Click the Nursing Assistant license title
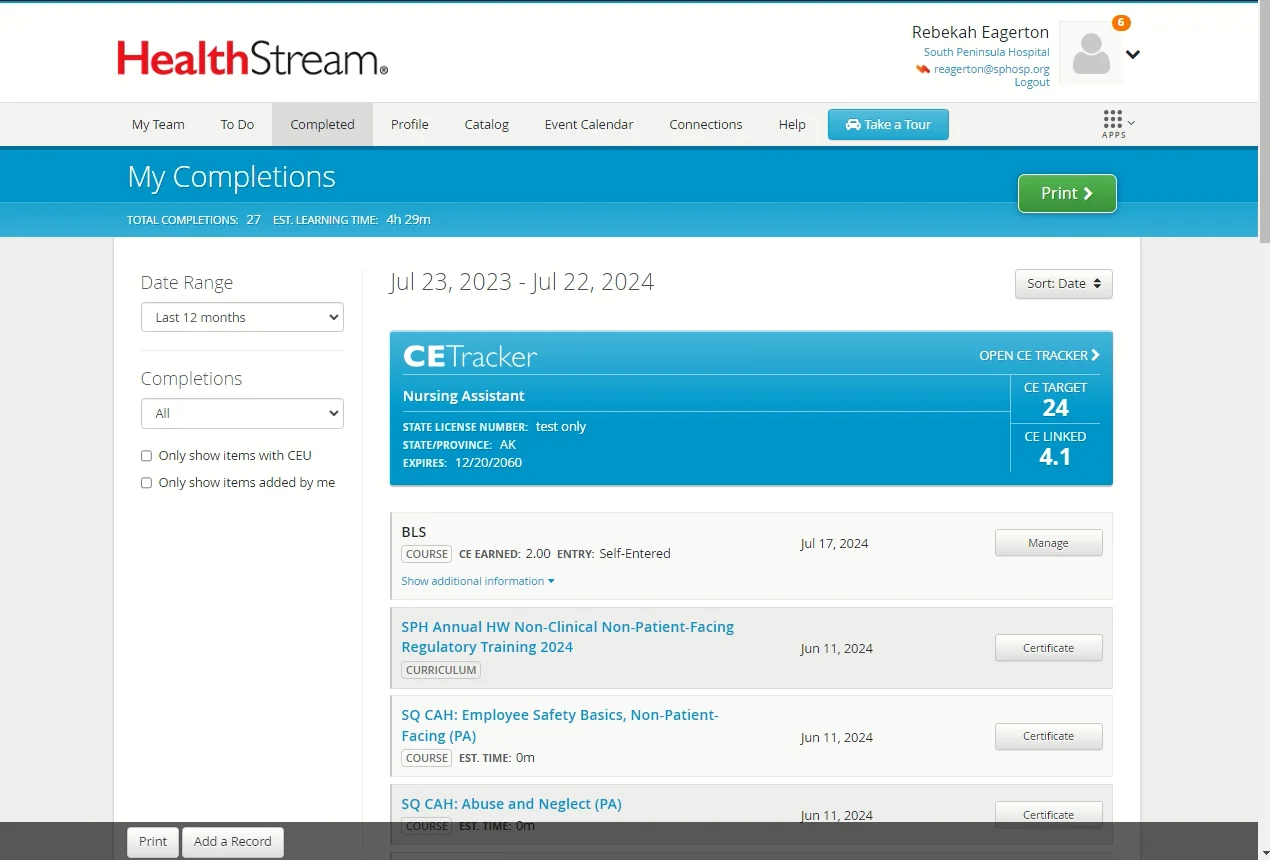 point(463,396)
